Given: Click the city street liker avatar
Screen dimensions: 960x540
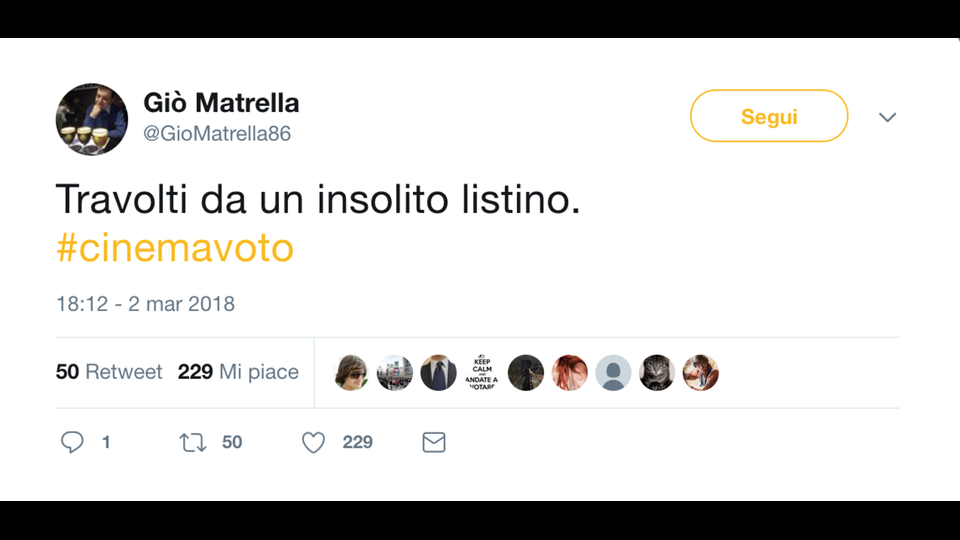Looking at the screenshot, I should (395, 373).
